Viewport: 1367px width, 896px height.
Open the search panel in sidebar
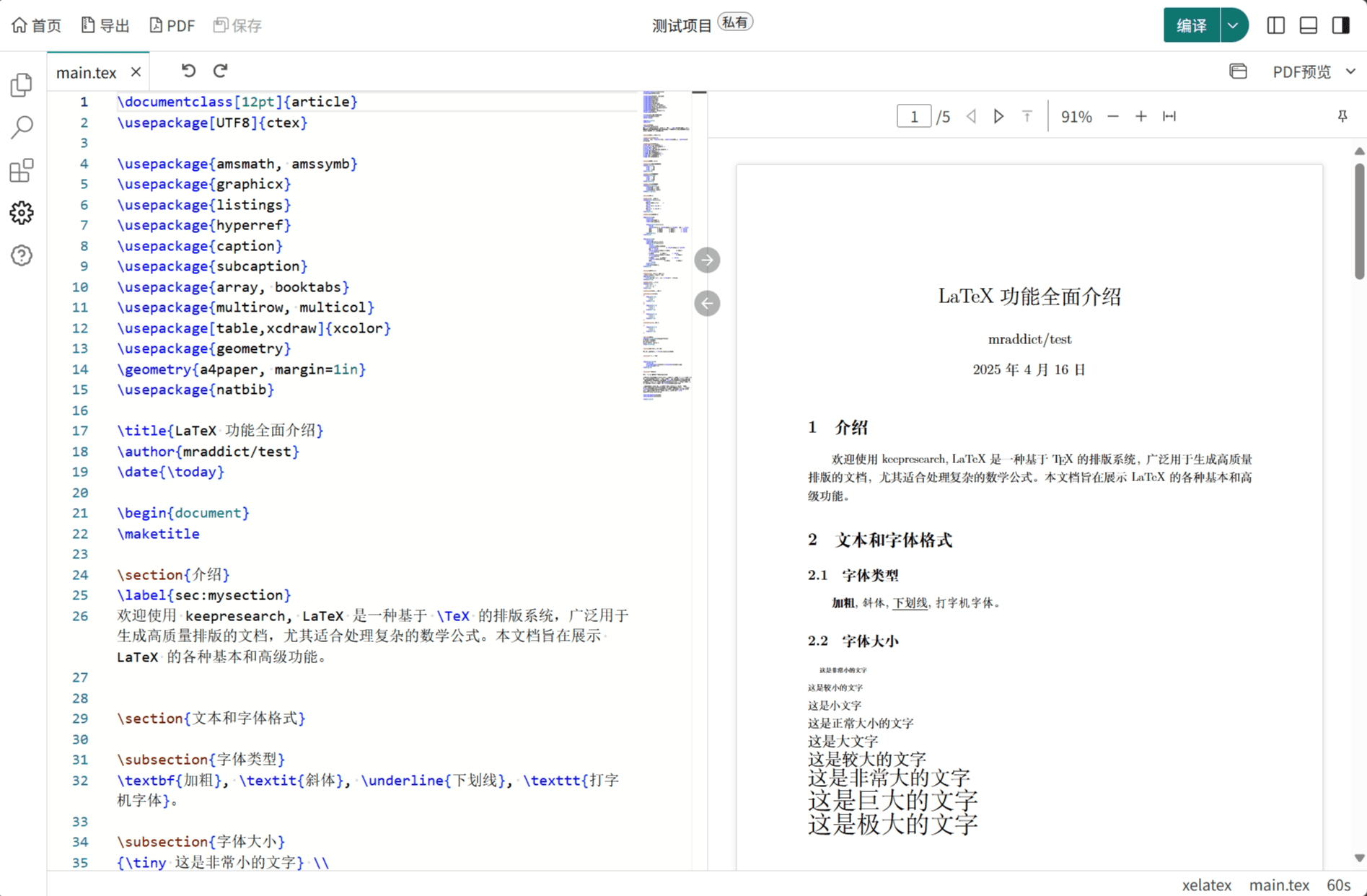click(22, 128)
